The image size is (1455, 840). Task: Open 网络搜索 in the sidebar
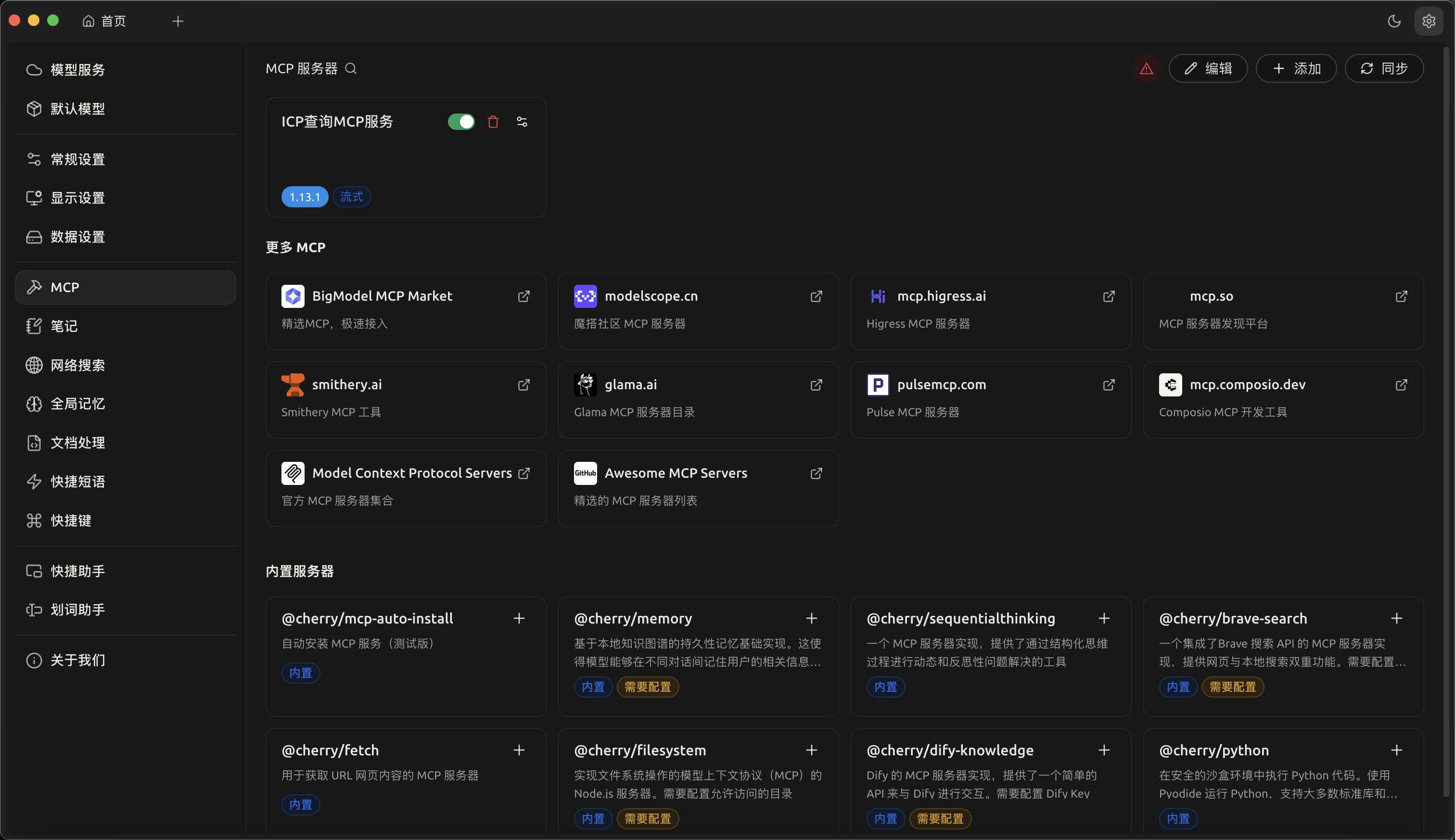click(126, 365)
